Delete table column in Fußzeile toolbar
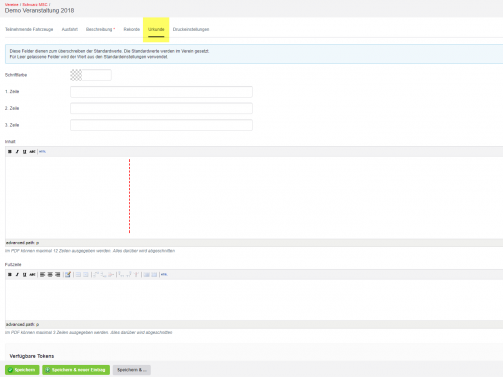The image size is (503, 377). coord(136,275)
